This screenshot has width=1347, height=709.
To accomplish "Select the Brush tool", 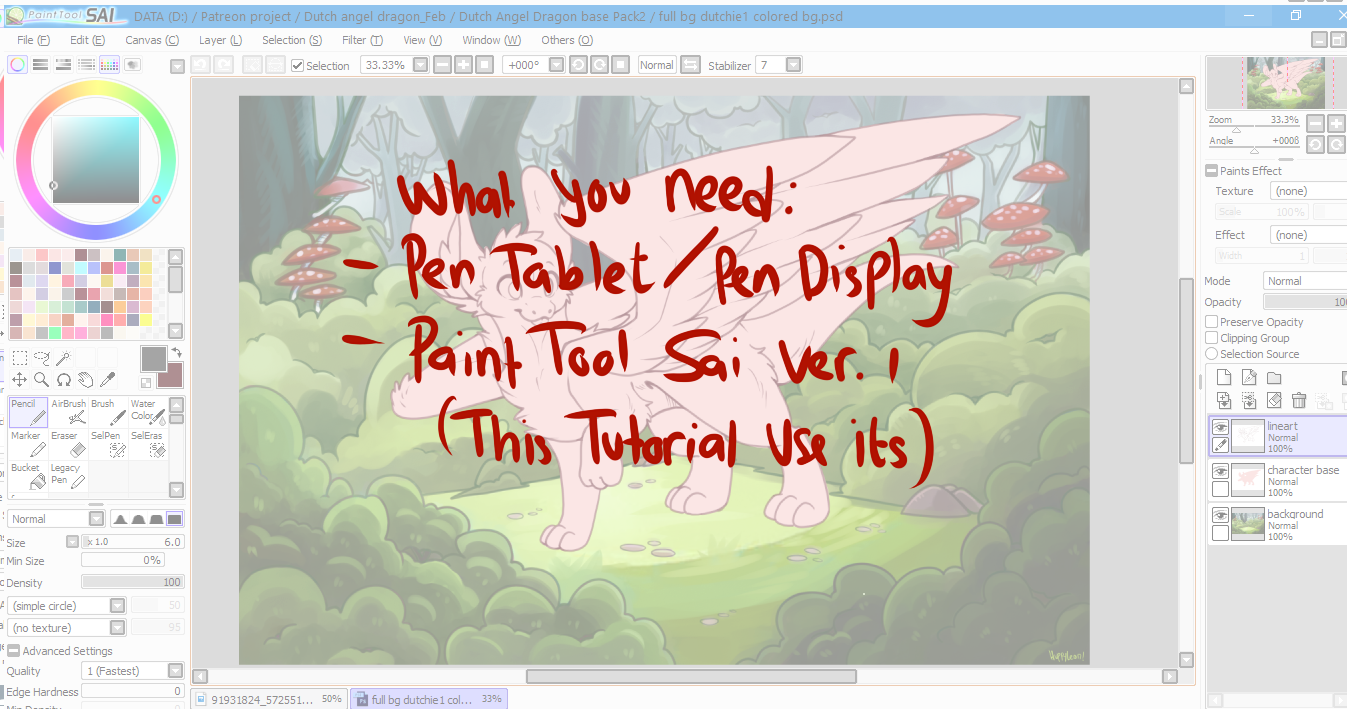I will (x=108, y=412).
